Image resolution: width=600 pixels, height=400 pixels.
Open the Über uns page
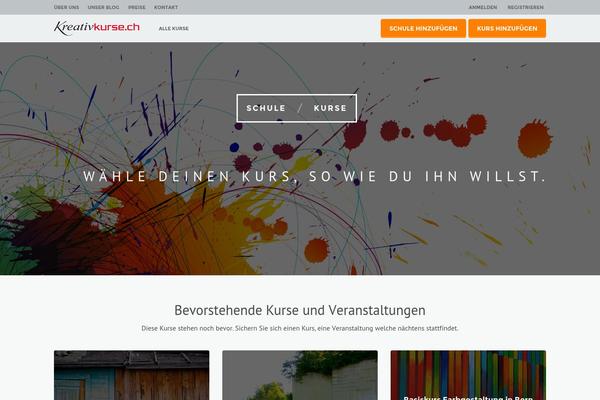click(x=67, y=7)
